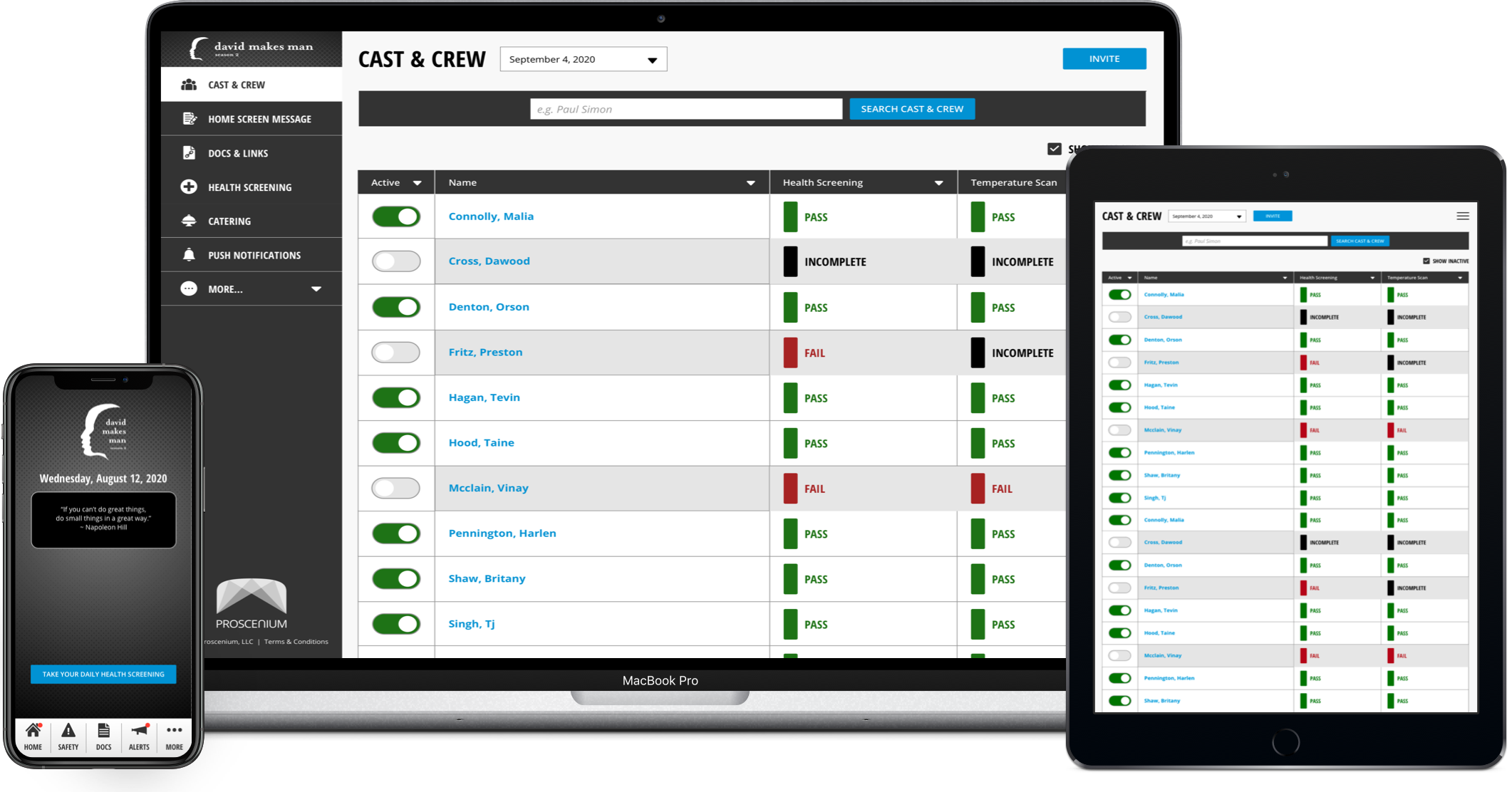Disable active switch for Denton, Orson on laptop
Screen dimensions: 1512x792
[x=396, y=307]
